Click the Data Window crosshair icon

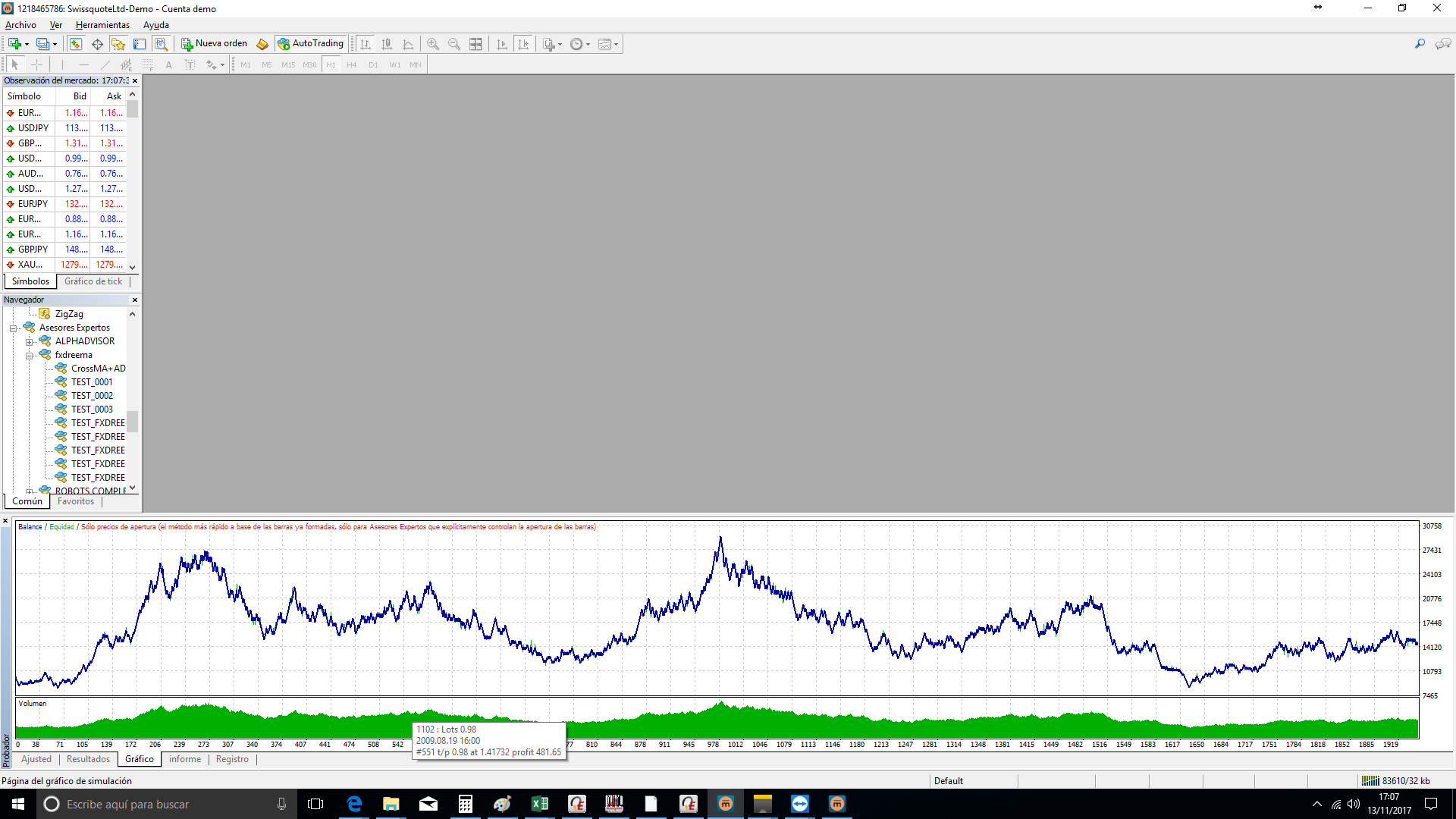pos(97,44)
